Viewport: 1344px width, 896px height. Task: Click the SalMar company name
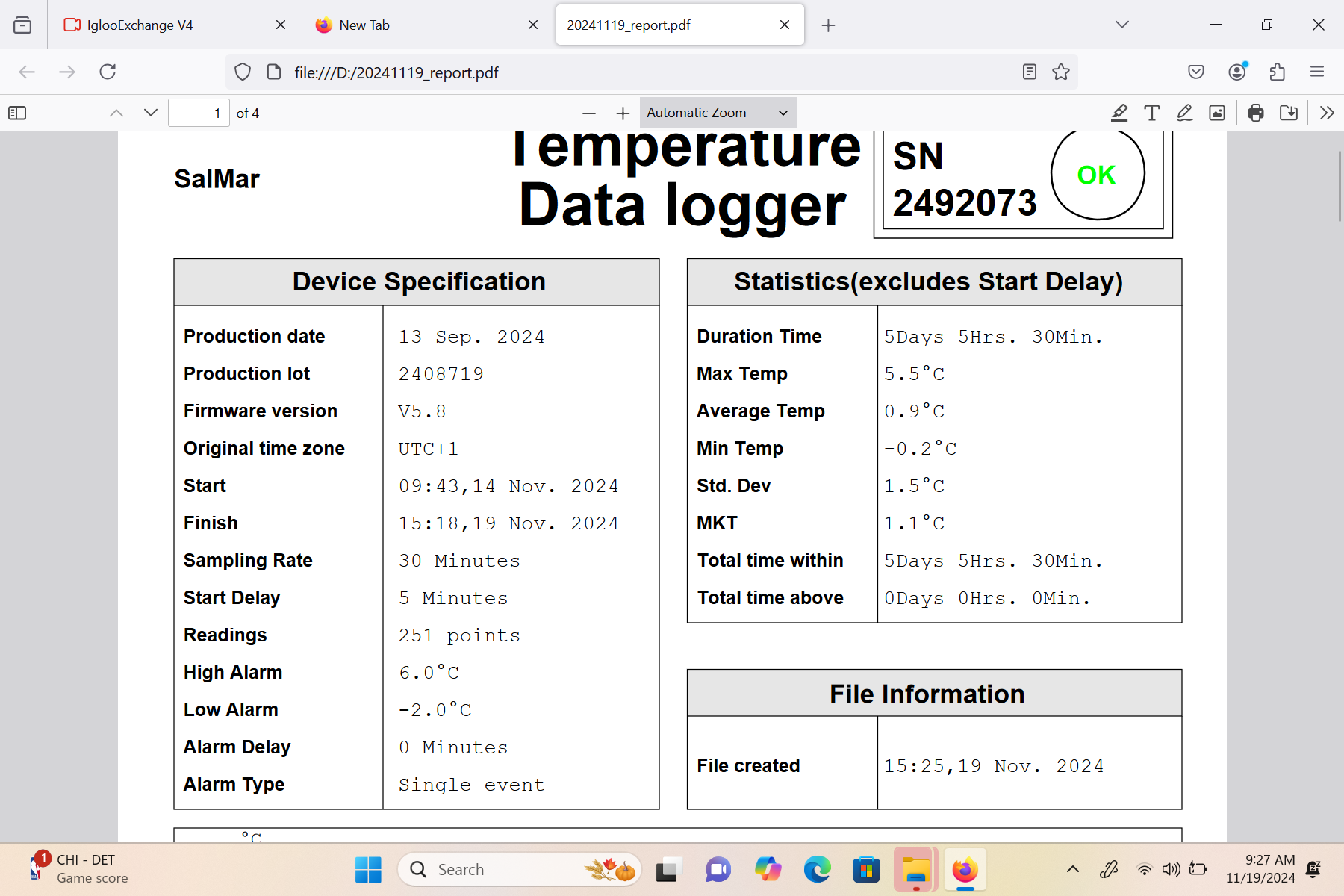point(217,179)
